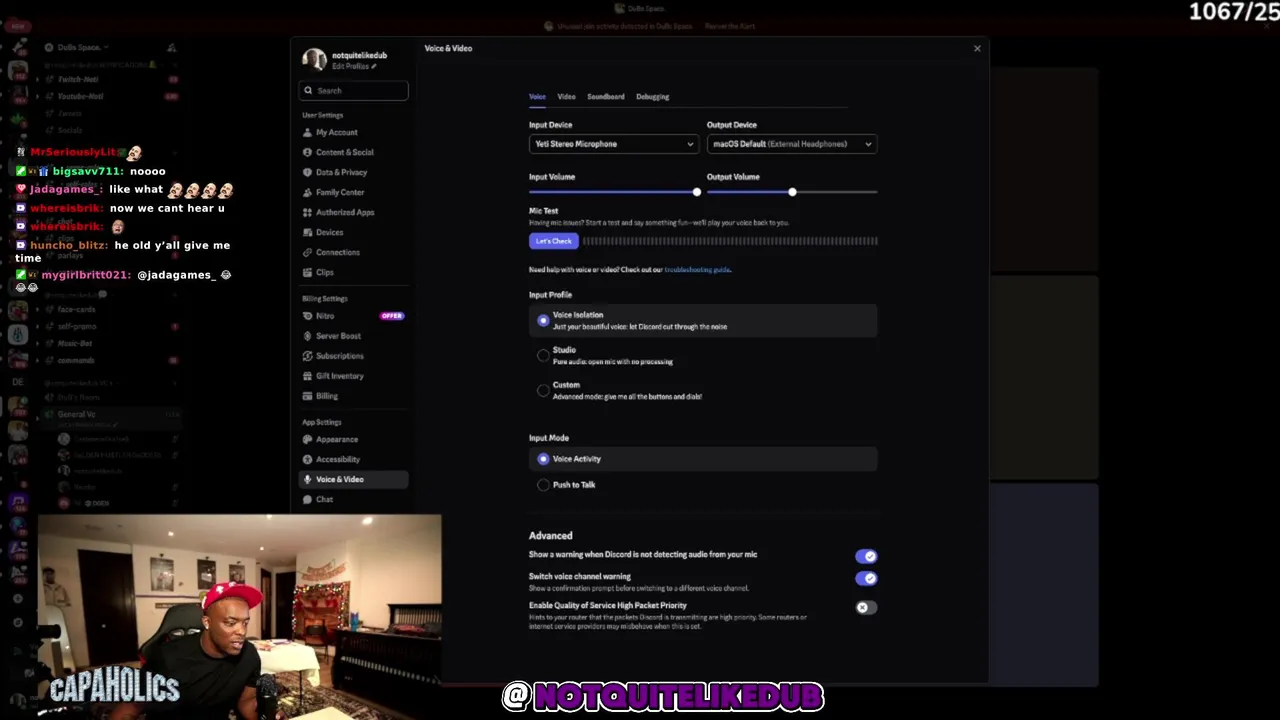Open Appearance palette icon

307,439
